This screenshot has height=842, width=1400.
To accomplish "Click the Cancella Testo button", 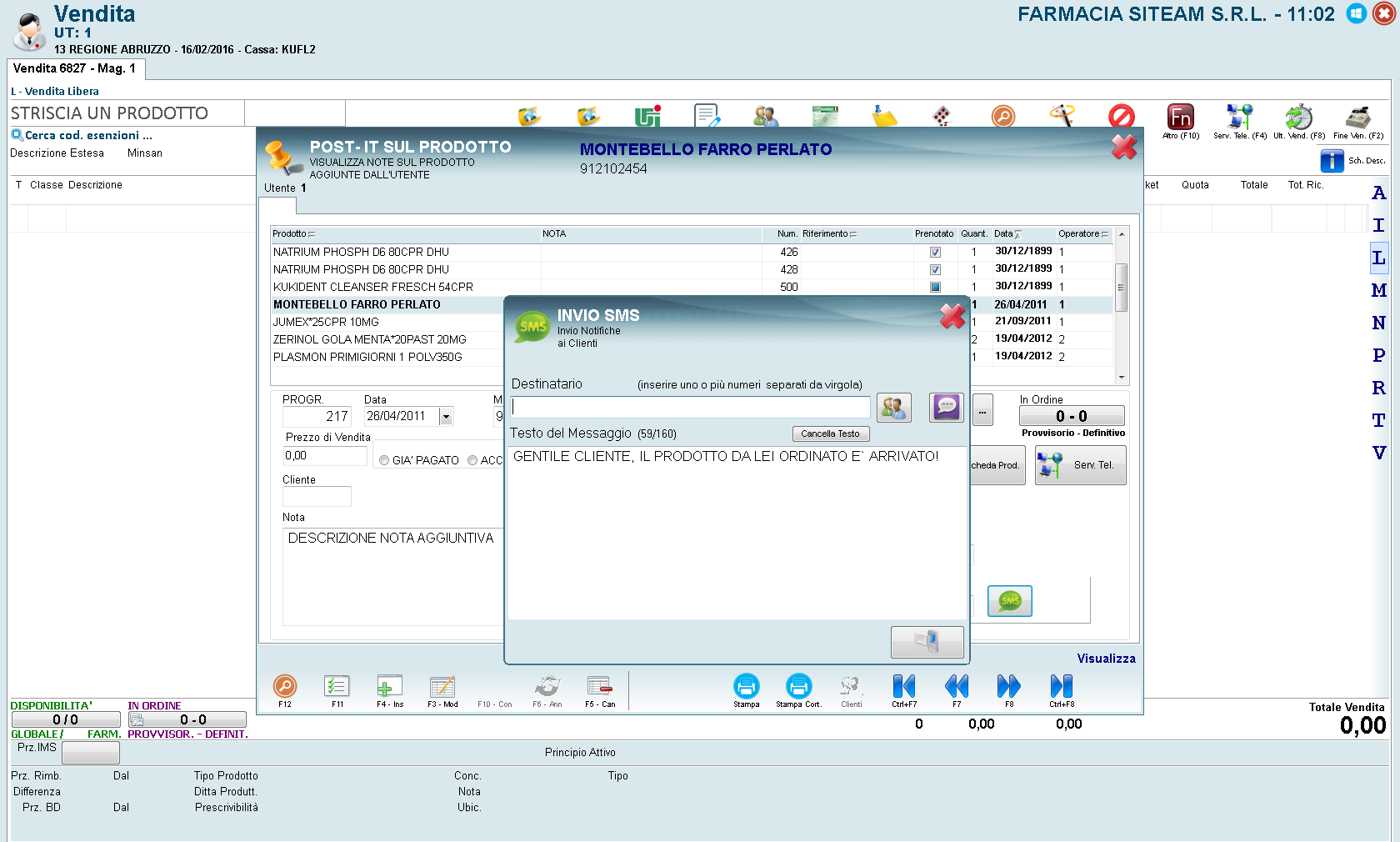I will pyautogui.click(x=831, y=434).
